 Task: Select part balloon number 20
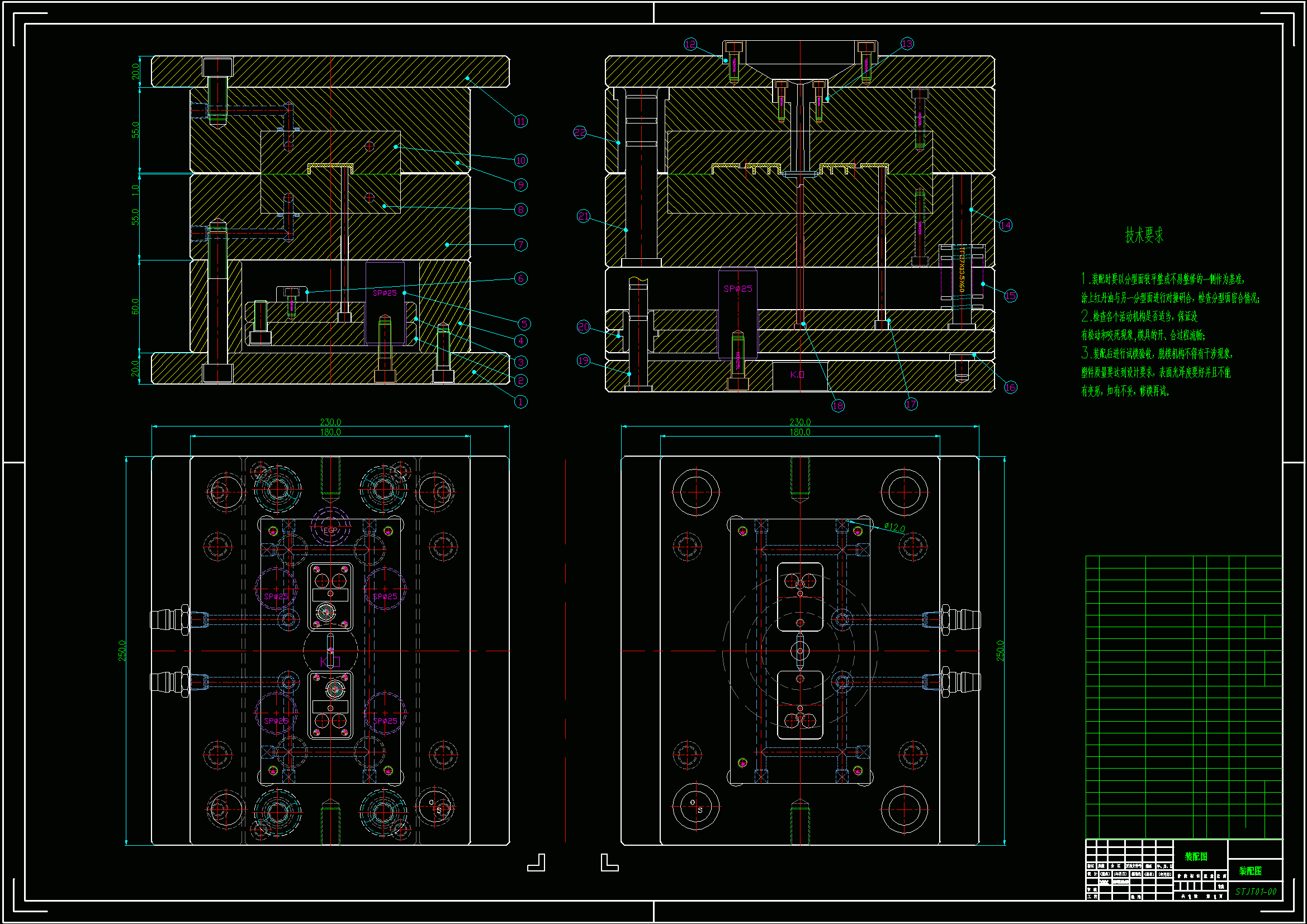pos(584,327)
